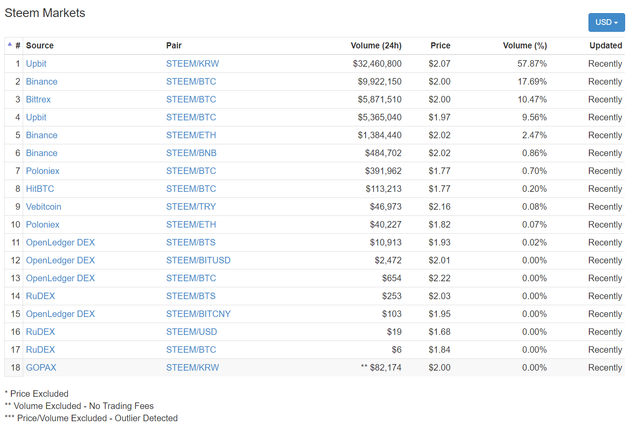Select the $1,384,440 volume cell
This screenshot has height=426, width=640.
click(x=380, y=135)
